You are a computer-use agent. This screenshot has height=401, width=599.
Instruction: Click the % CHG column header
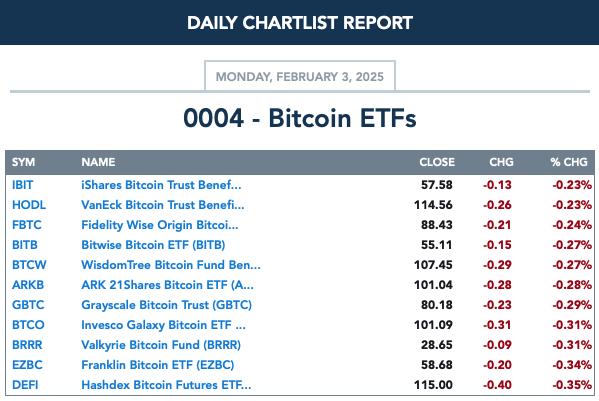[569, 162]
